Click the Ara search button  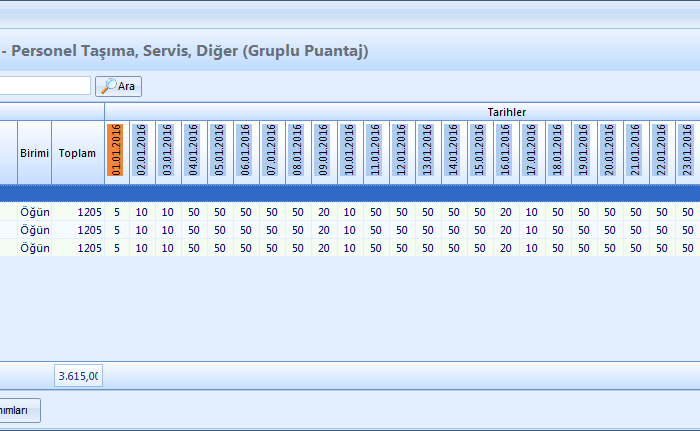pyautogui.click(x=118, y=87)
